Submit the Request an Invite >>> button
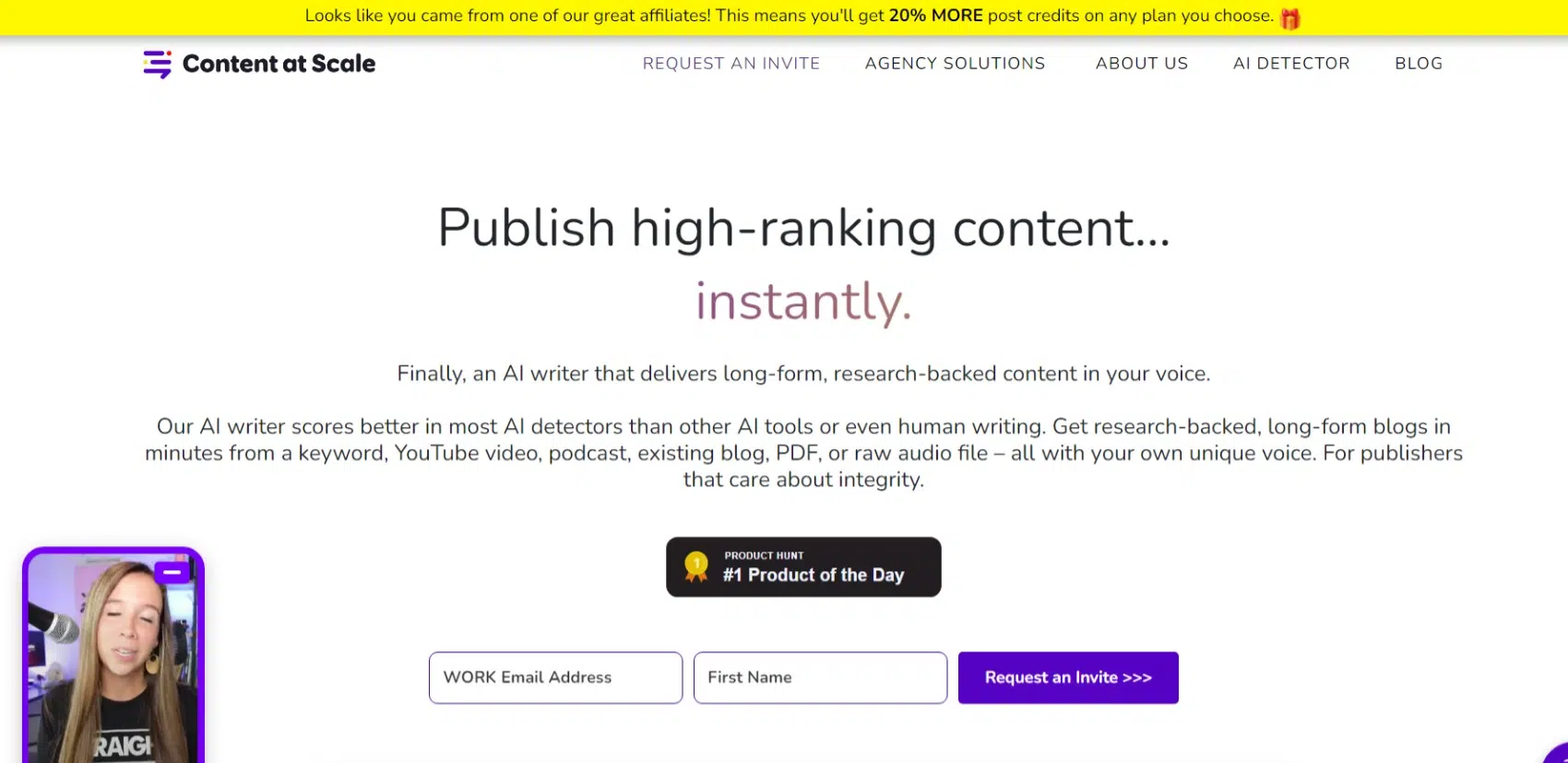The height and width of the screenshot is (763, 1568). pyautogui.click(x=1068, y=678)
